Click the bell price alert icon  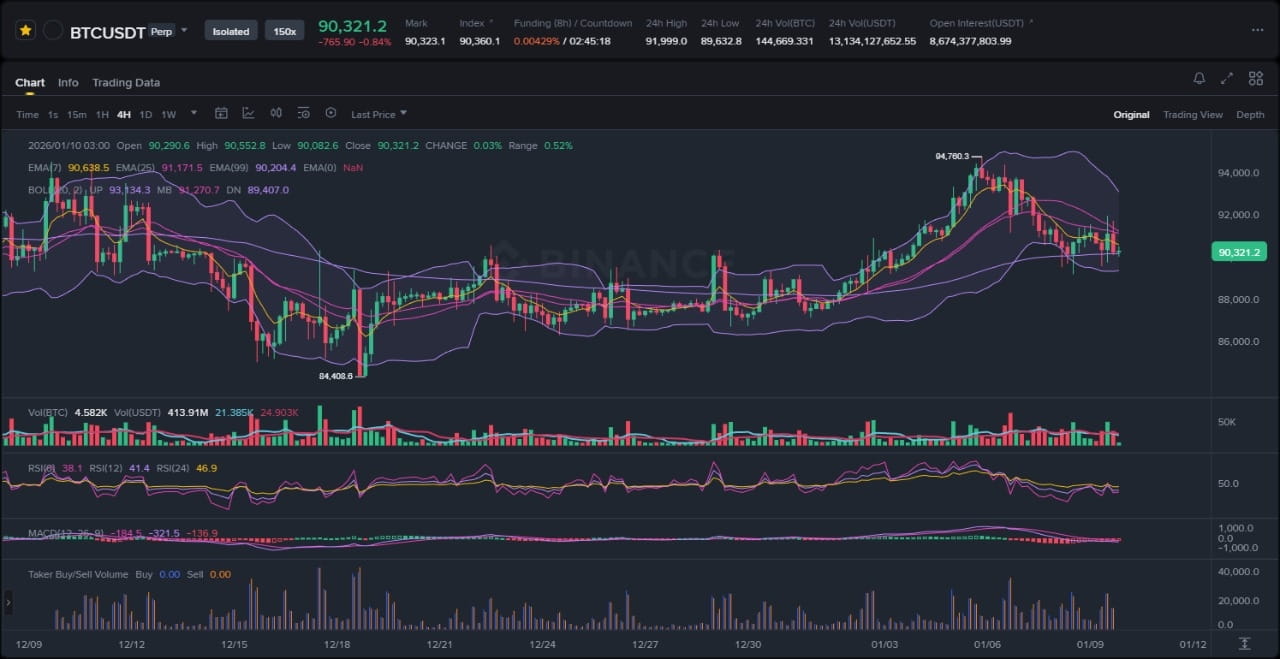pos(1199,79)
